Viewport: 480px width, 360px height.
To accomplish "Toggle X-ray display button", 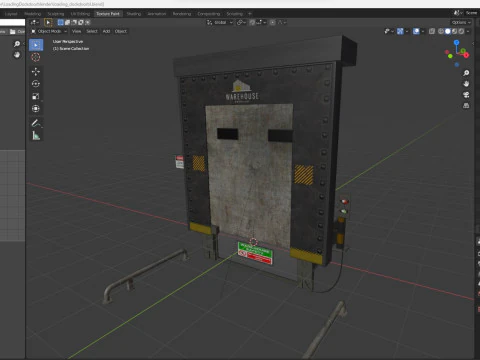I will click(432, 31).
